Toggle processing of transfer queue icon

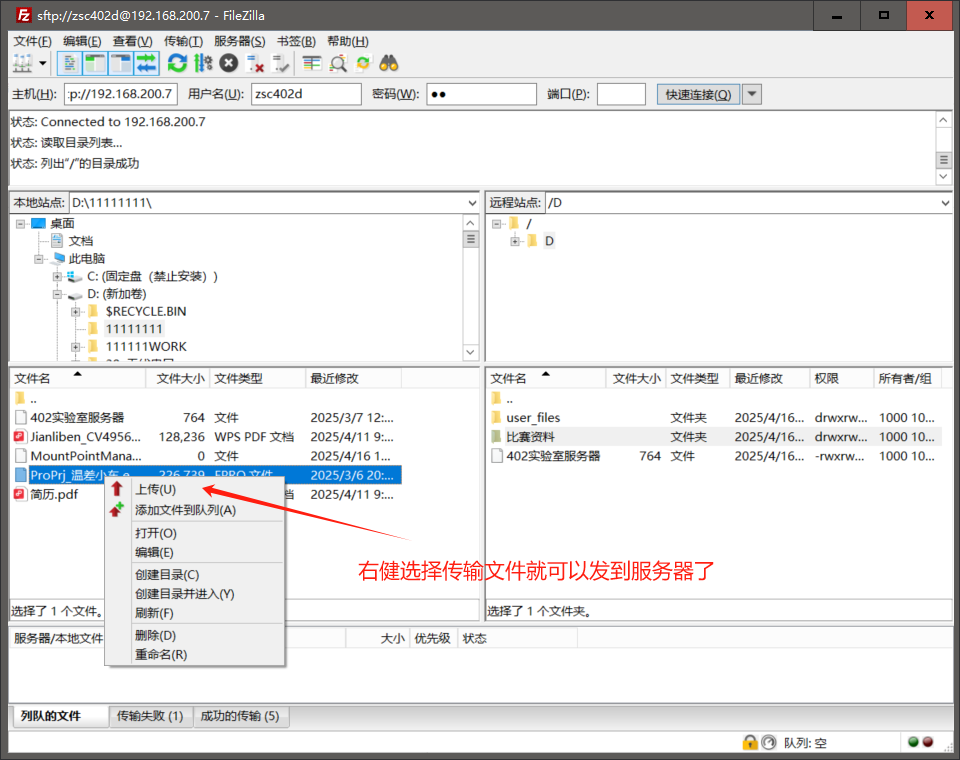203,63
